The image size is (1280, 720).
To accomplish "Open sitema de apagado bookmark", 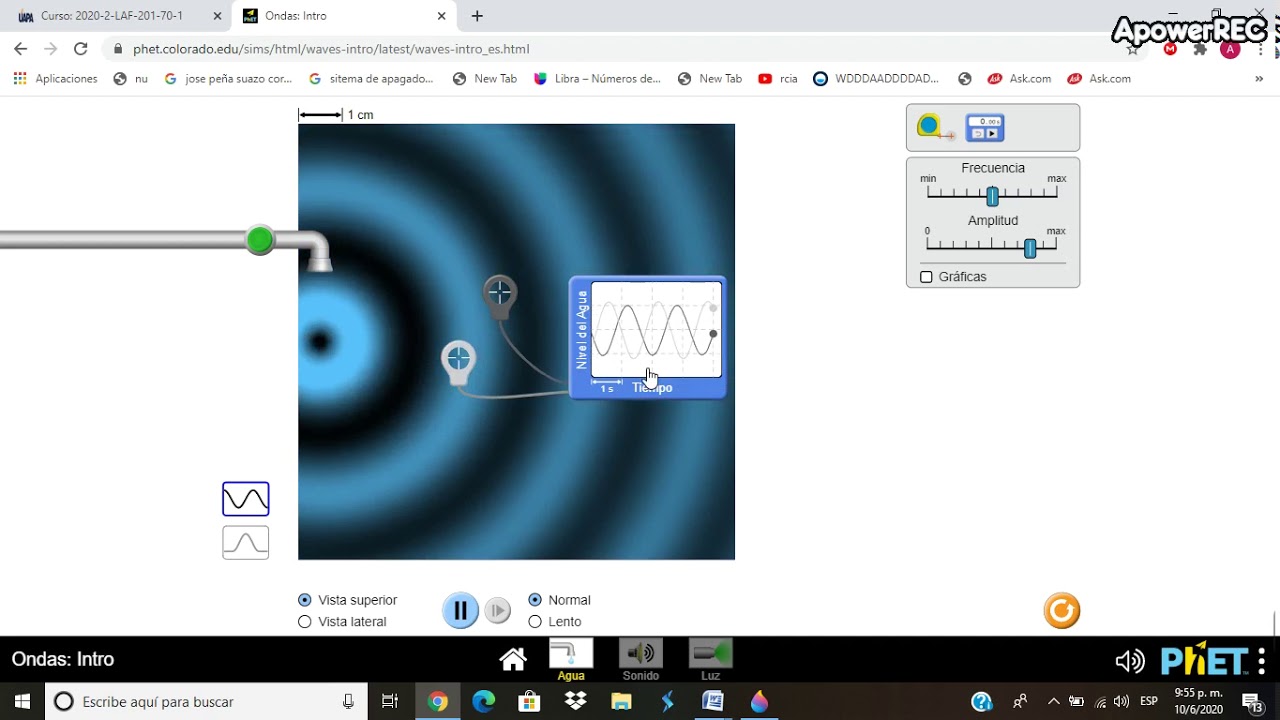I will tap(371, 79).
